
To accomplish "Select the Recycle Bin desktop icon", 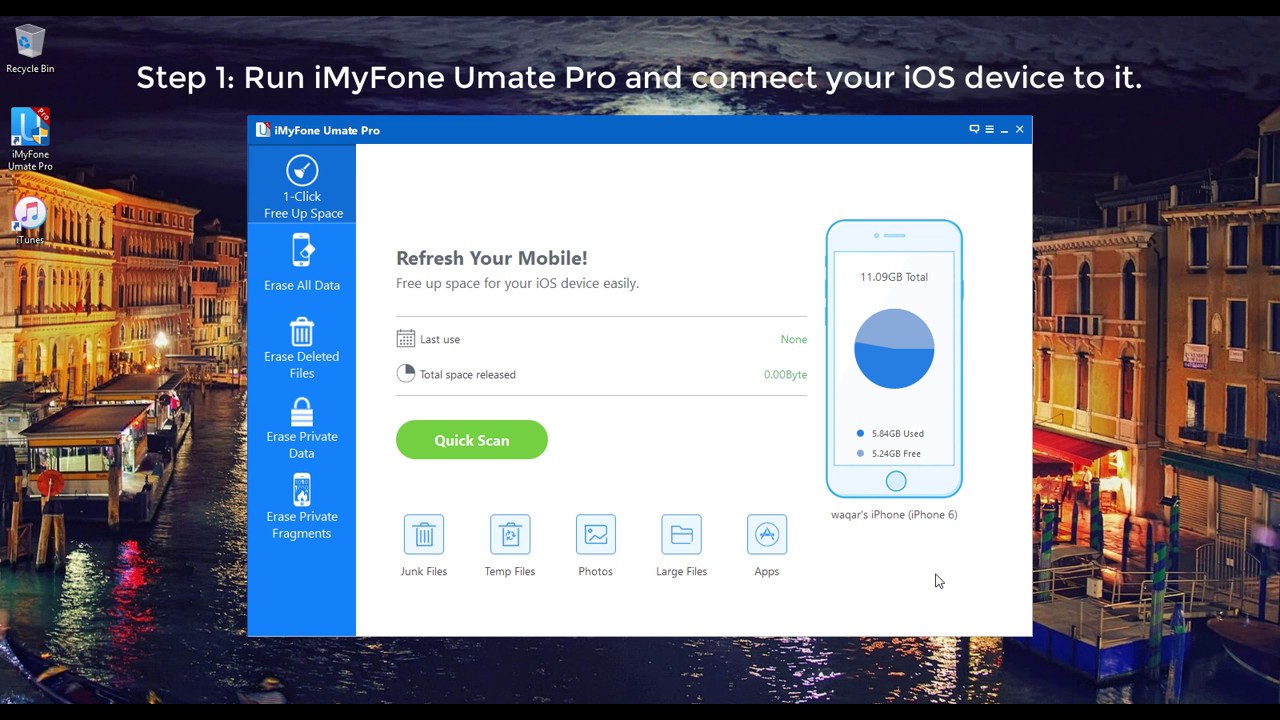I will pyautogui.click(x=30, y=49).
